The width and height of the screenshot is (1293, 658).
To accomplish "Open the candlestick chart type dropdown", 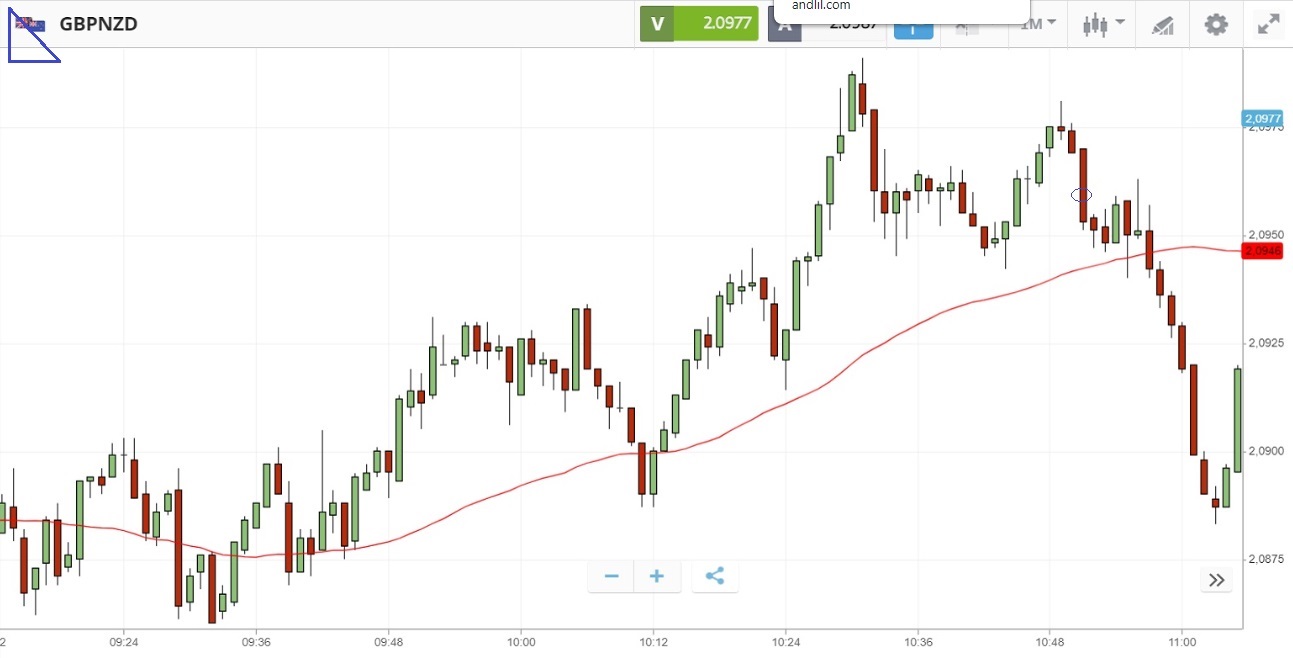I will pos(1103,24).
